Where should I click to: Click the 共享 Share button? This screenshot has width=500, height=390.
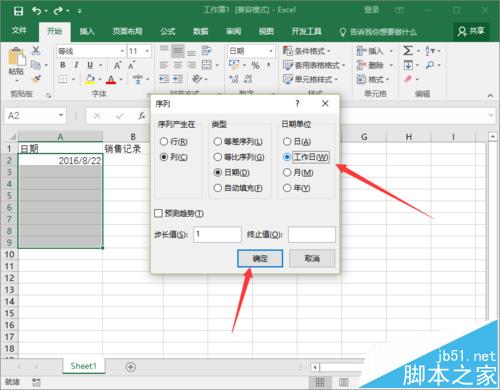tap(471, 31)
